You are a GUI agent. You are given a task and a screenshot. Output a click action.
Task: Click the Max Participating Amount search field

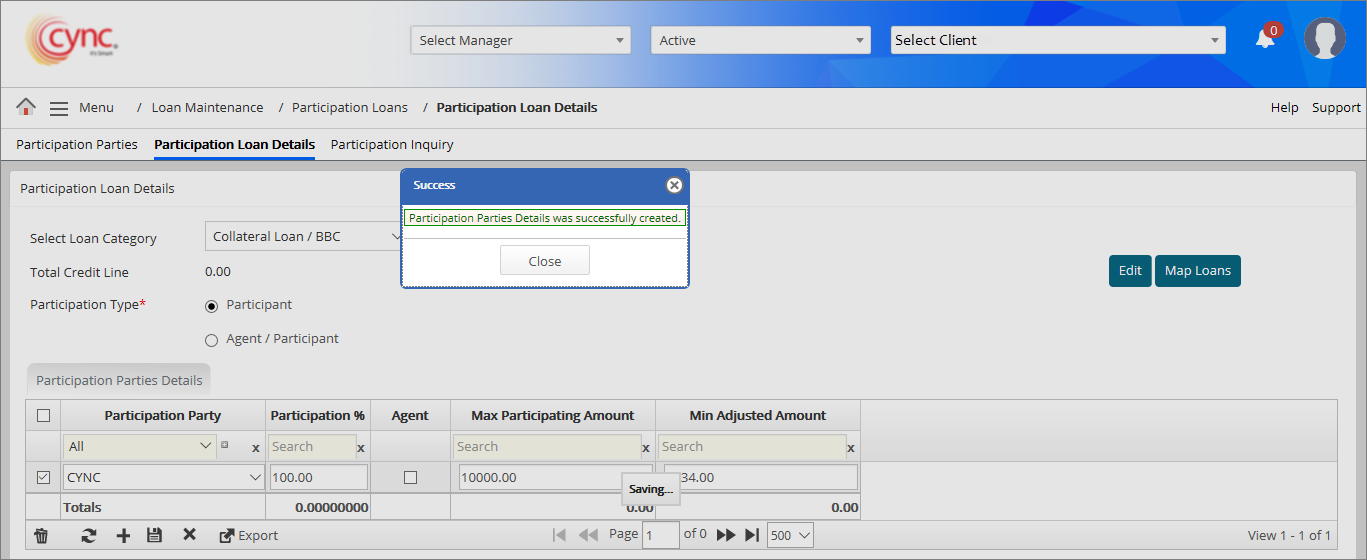point(547,447)
